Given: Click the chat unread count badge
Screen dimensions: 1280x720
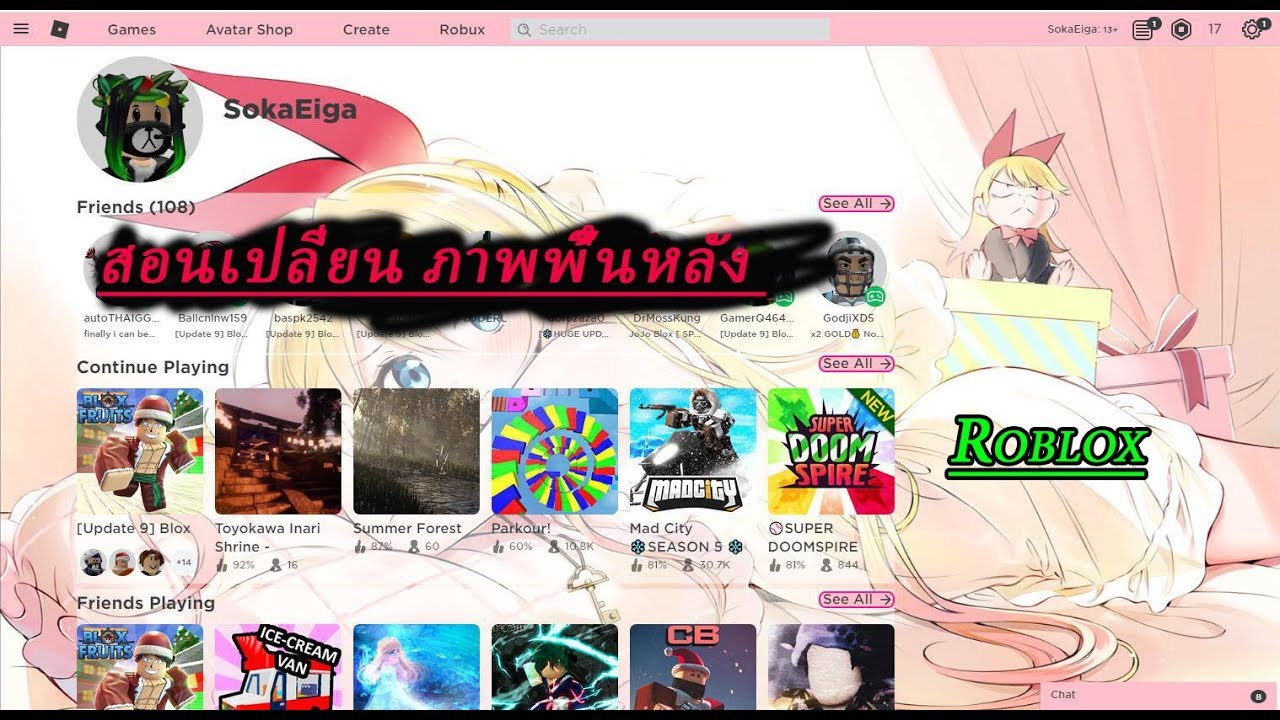Looking at the screenshot, I should (x=1258, y=696).
